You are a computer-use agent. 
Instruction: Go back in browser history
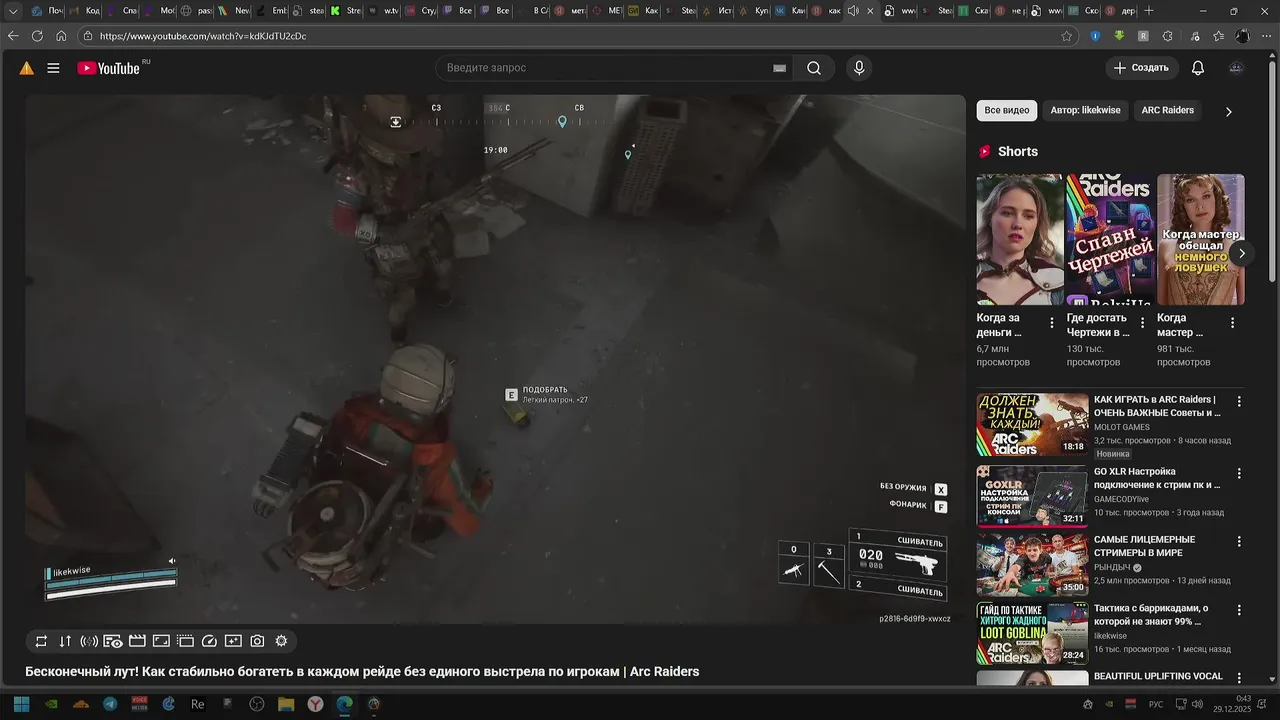pyautogui.click(x=13, y=36)
